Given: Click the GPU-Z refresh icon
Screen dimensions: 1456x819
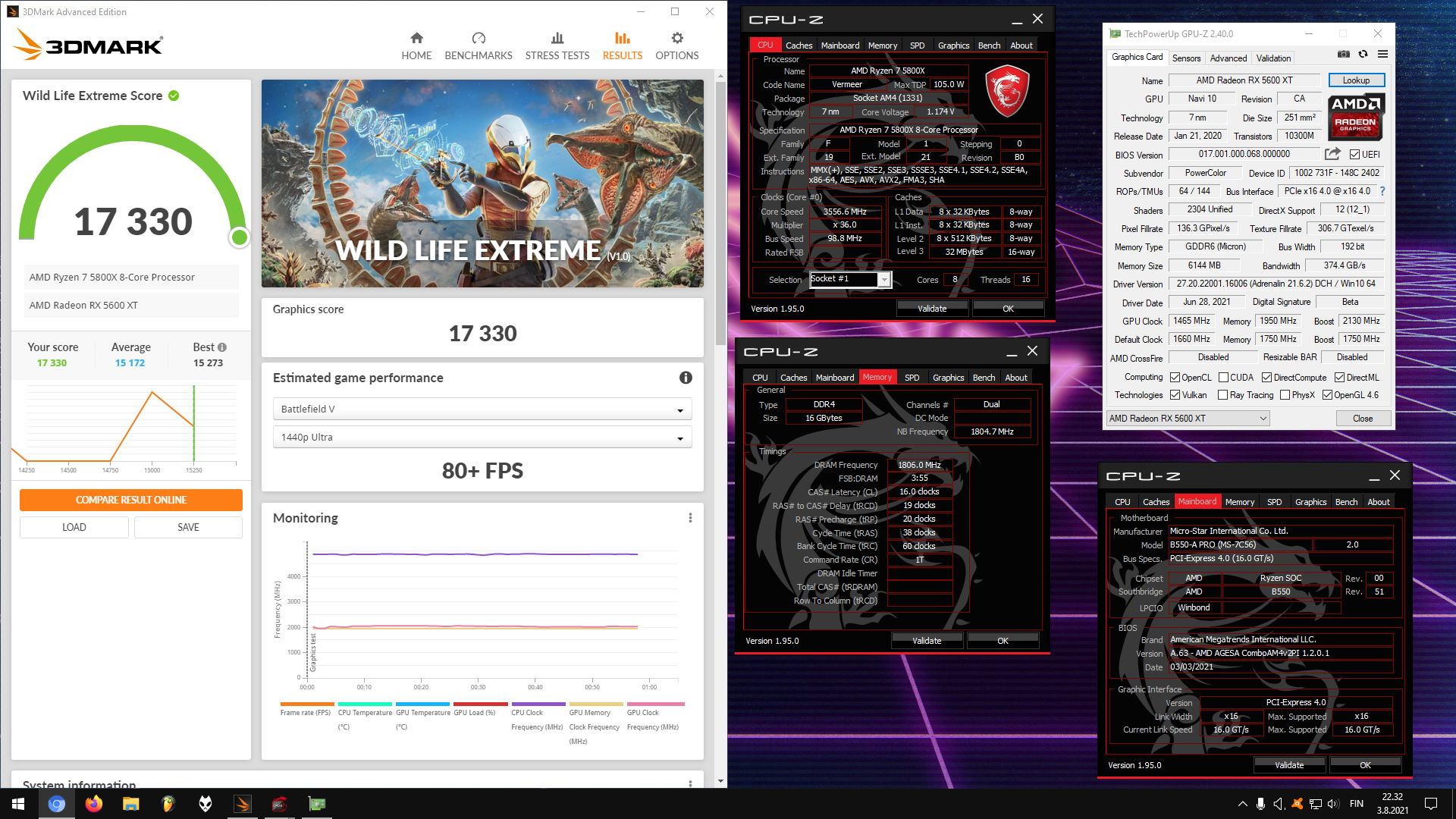Looking at the screenshot, I should 1363,55.
